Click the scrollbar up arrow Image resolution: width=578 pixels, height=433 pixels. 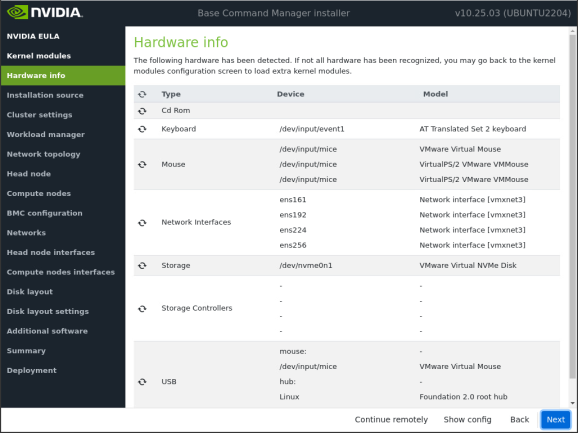point(572,31)
